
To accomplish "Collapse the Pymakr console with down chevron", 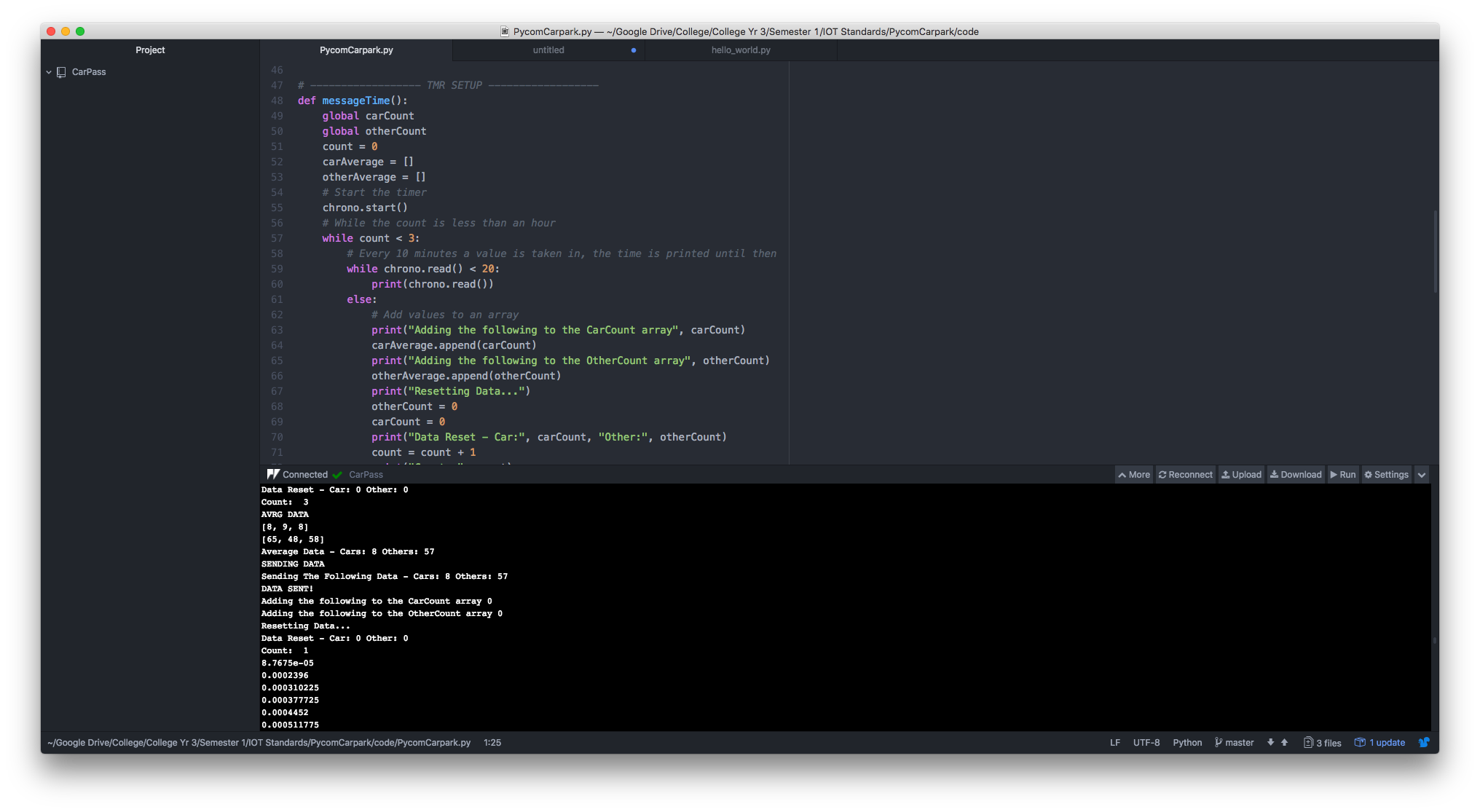I will point(1421,474).
